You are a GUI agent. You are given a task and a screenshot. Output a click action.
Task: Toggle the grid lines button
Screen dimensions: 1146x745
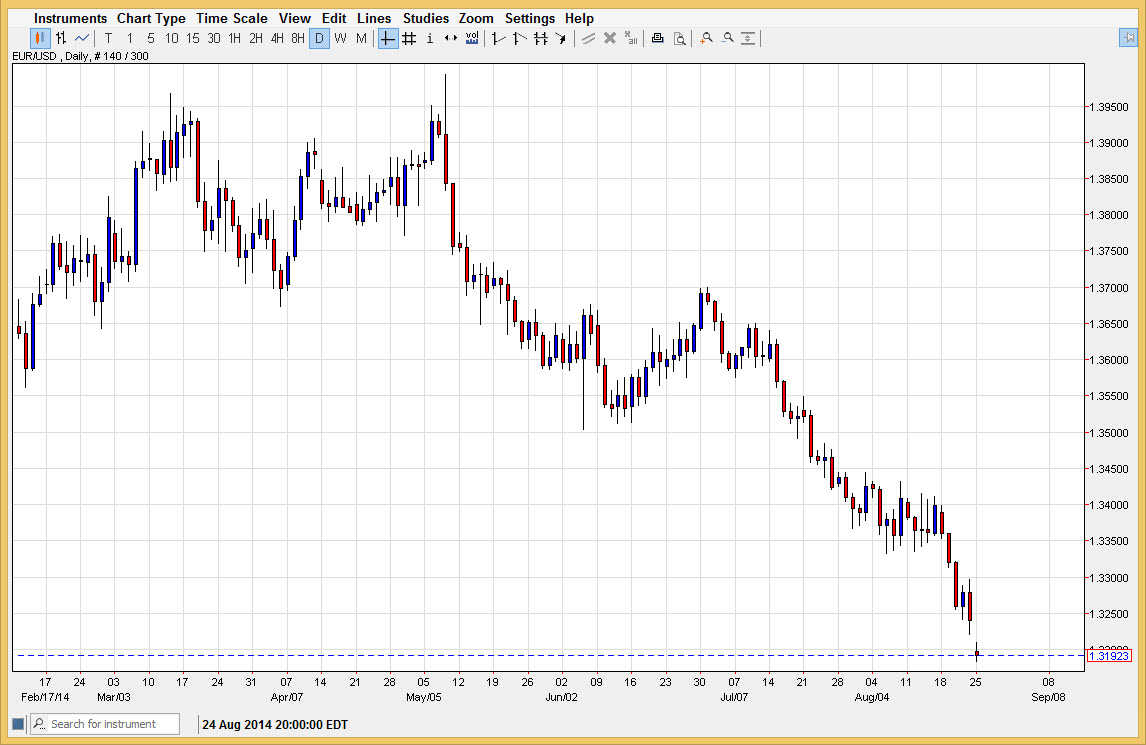(408, 39)
